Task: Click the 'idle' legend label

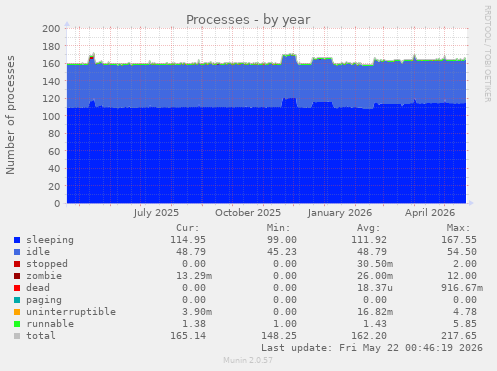Action: pyautogui.click(x=38, y=252)
